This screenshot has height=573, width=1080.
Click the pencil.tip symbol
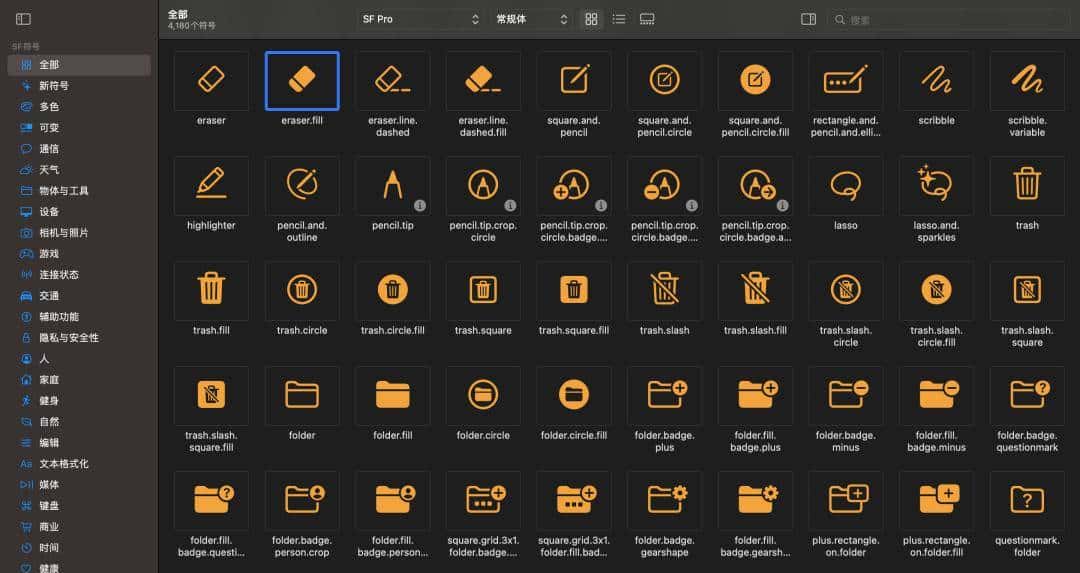pos(392,185)
